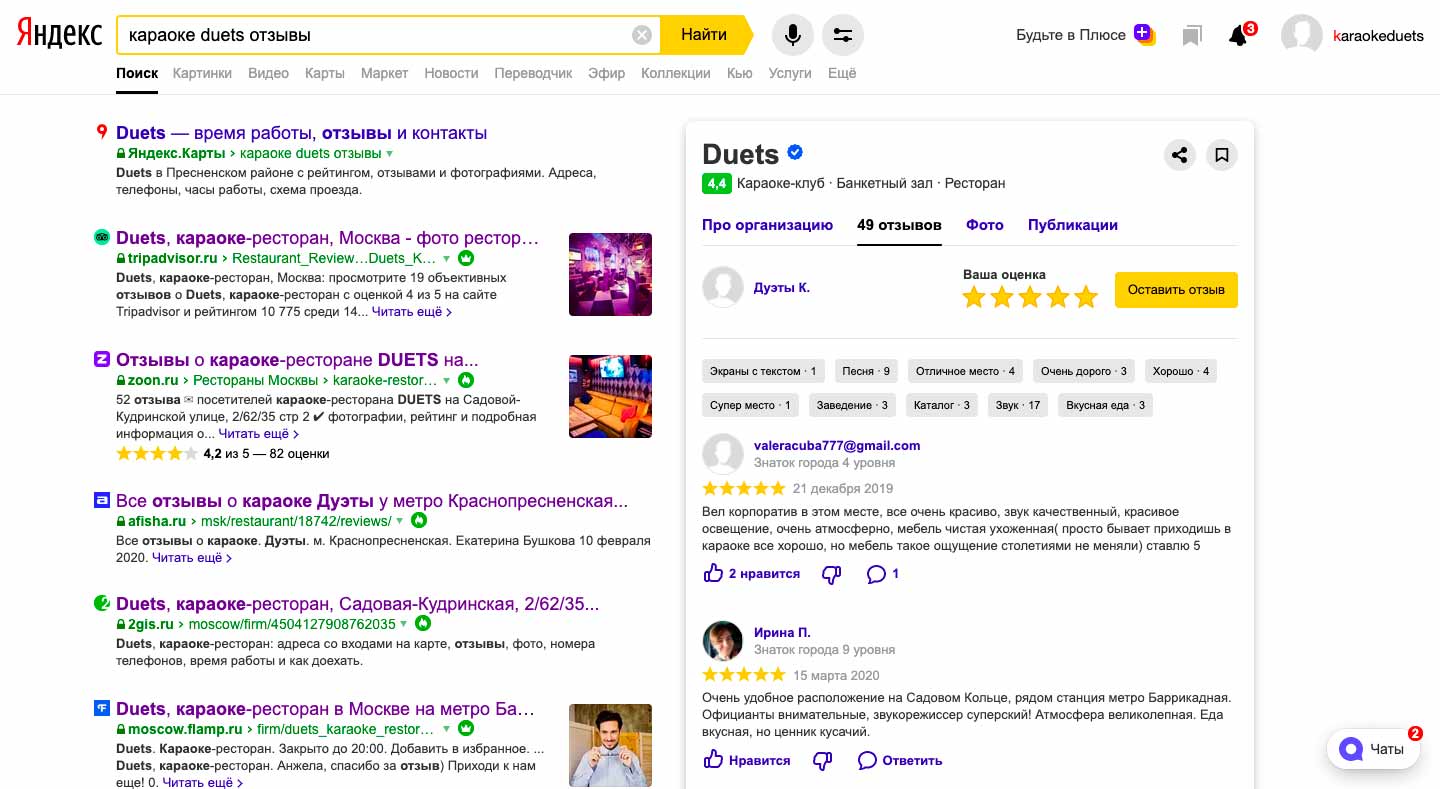This screenshot has height=789, width=1440.
Task: Open comments on valeracuba777 review
Action: pyautogui.click(x=883, y=574)
